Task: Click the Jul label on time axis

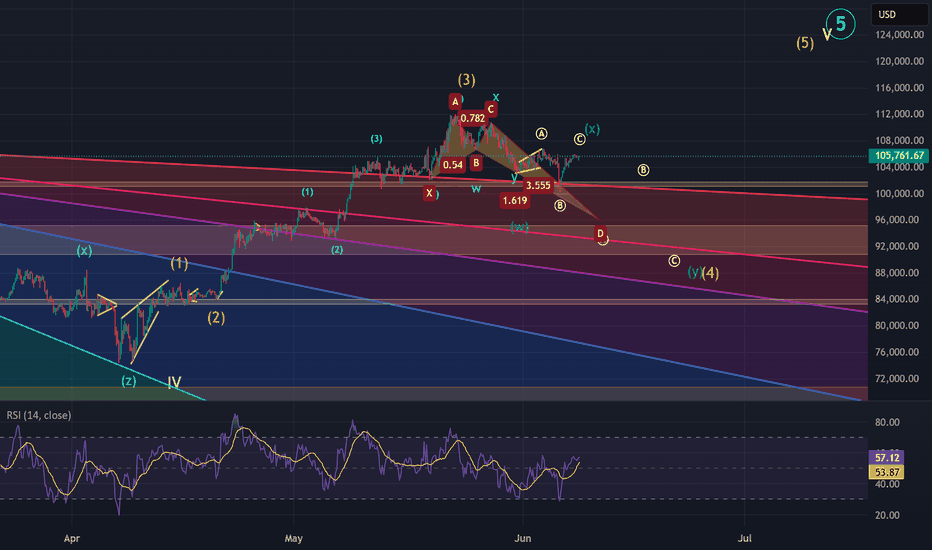Action: (744, 539)
